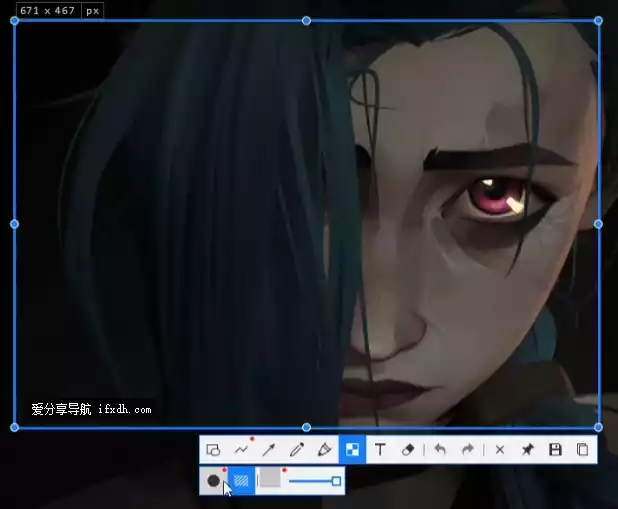Copy the screenshot to clipboard
Viewport: 618px width, 509px height.
pos(582,450)
